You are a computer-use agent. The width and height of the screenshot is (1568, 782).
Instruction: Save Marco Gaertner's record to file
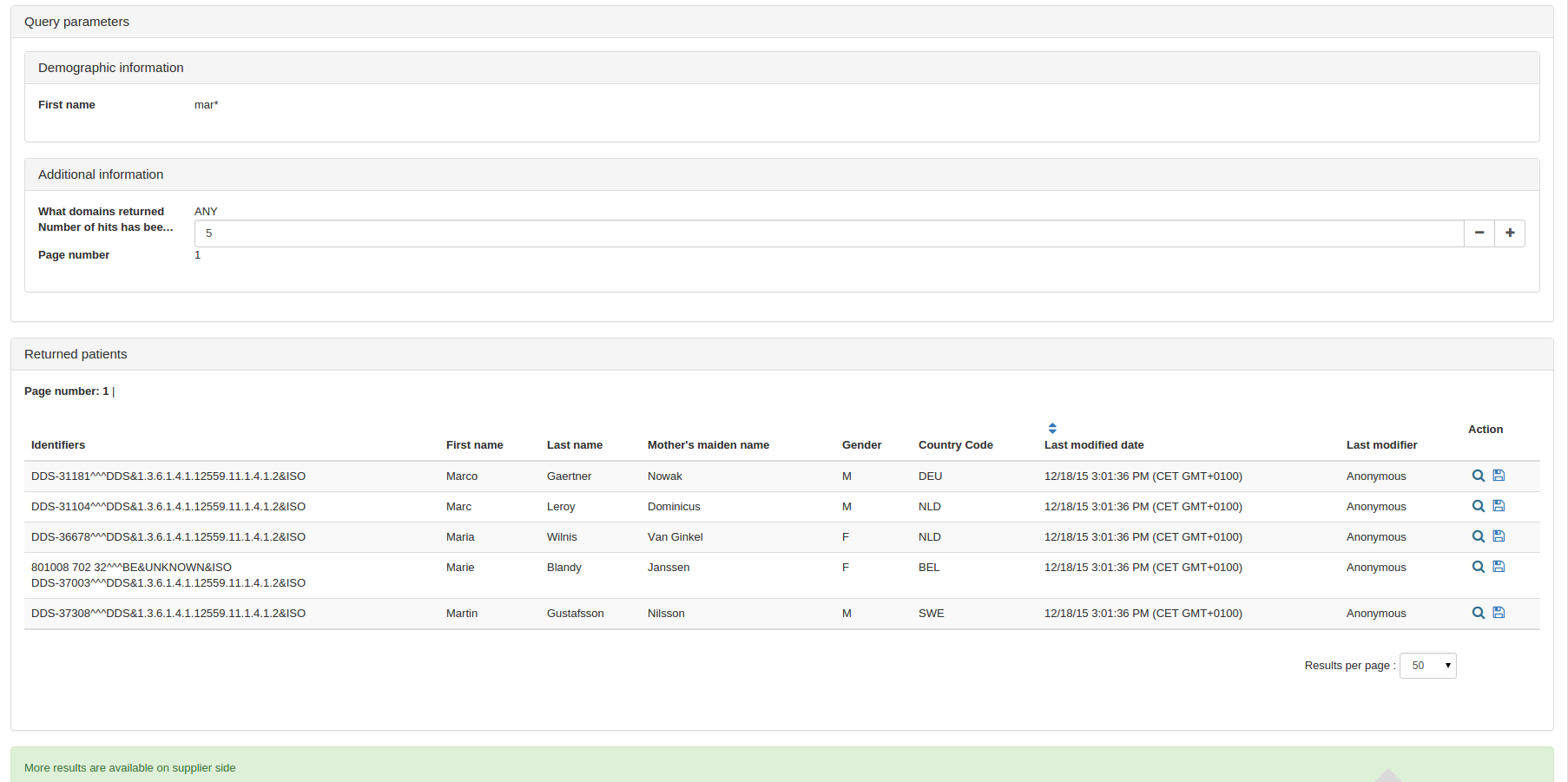pyautogui.click(x=1499, y=476)
